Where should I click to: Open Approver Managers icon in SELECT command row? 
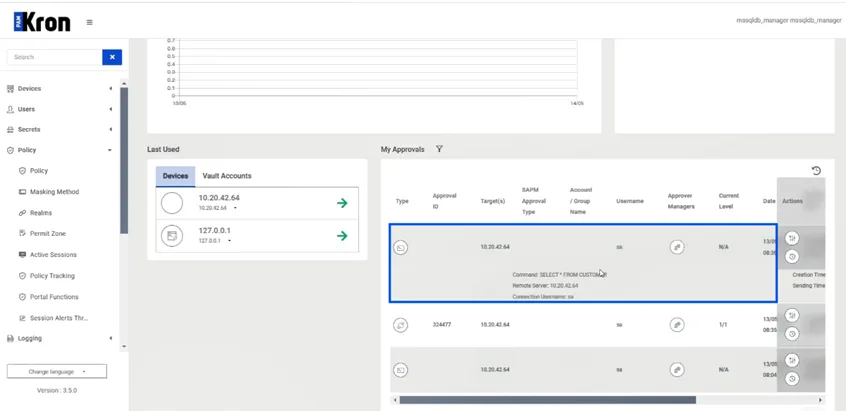click(677, 247)
